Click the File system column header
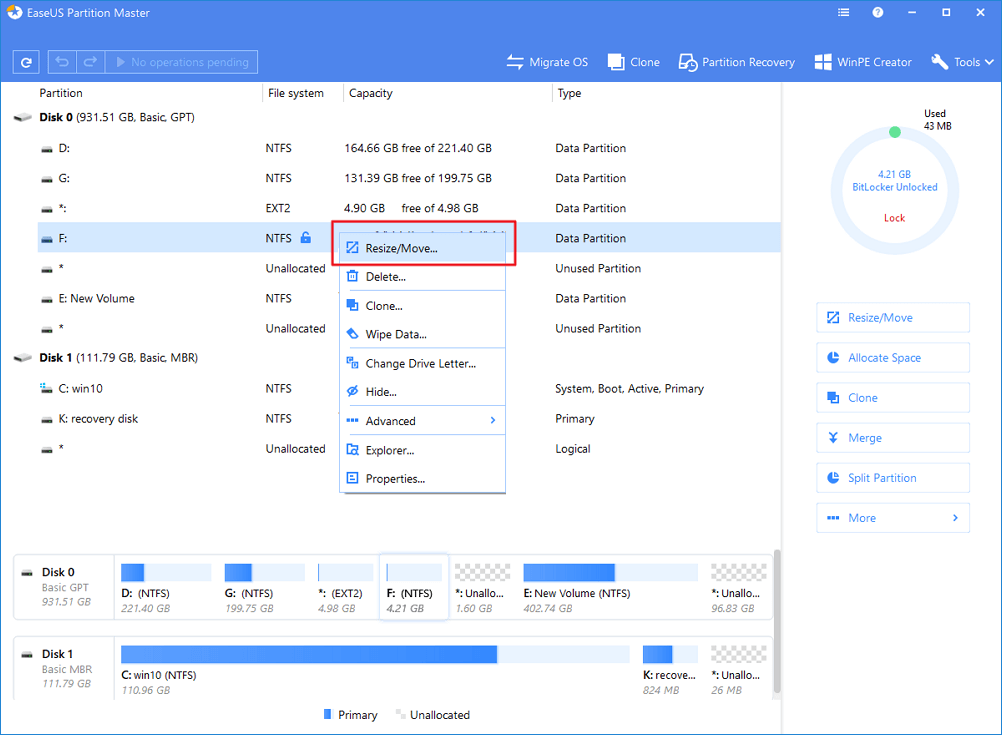Image resolution: width=1002 pixels, height=735 pixels. (x=296, y=93)
